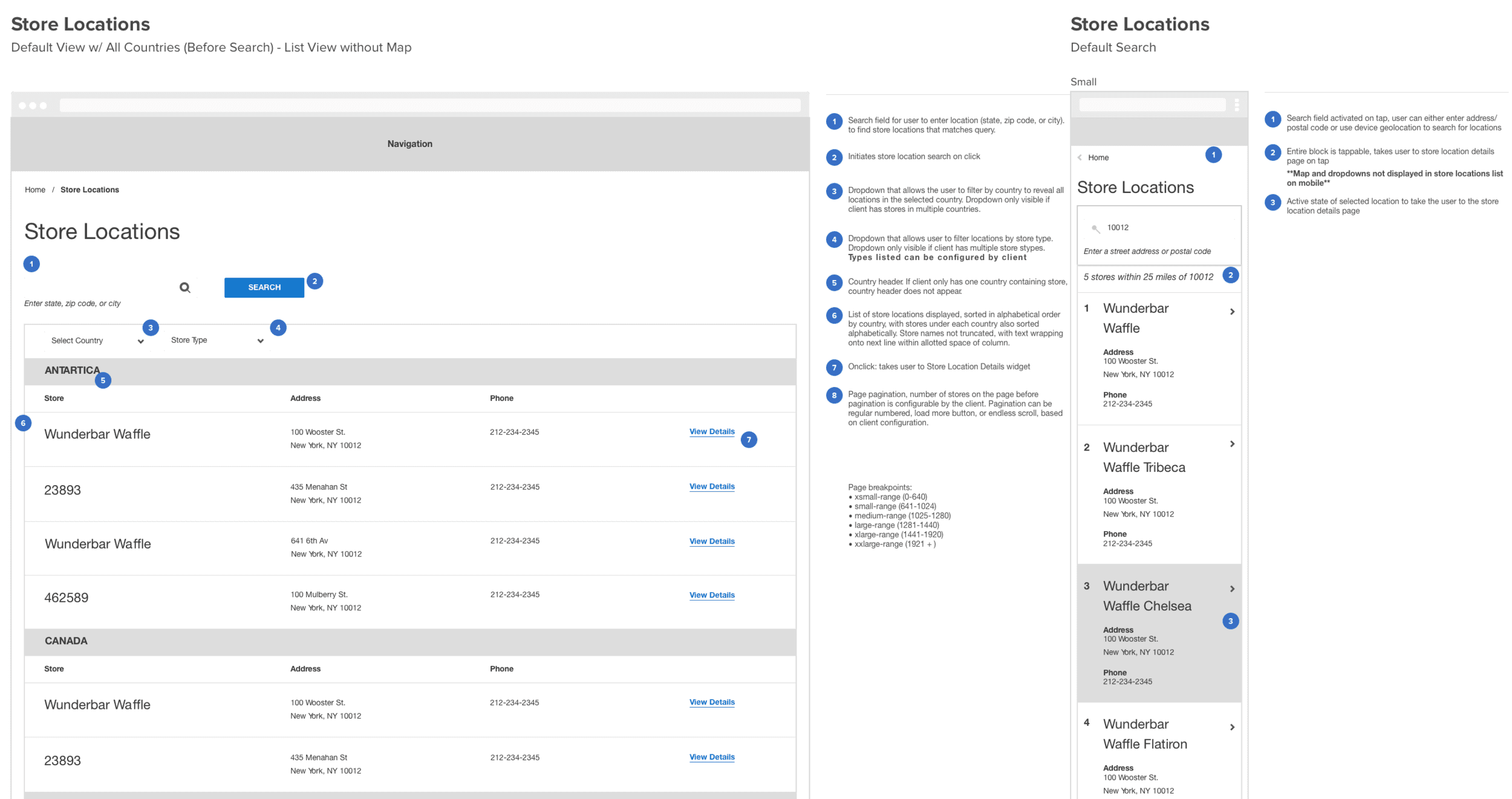Image resolution: width=1512 pixels, height=799 pixels.
Task: Tap the Wunderbar Waffle Flatiron store name
Action: pos(1145,734)
